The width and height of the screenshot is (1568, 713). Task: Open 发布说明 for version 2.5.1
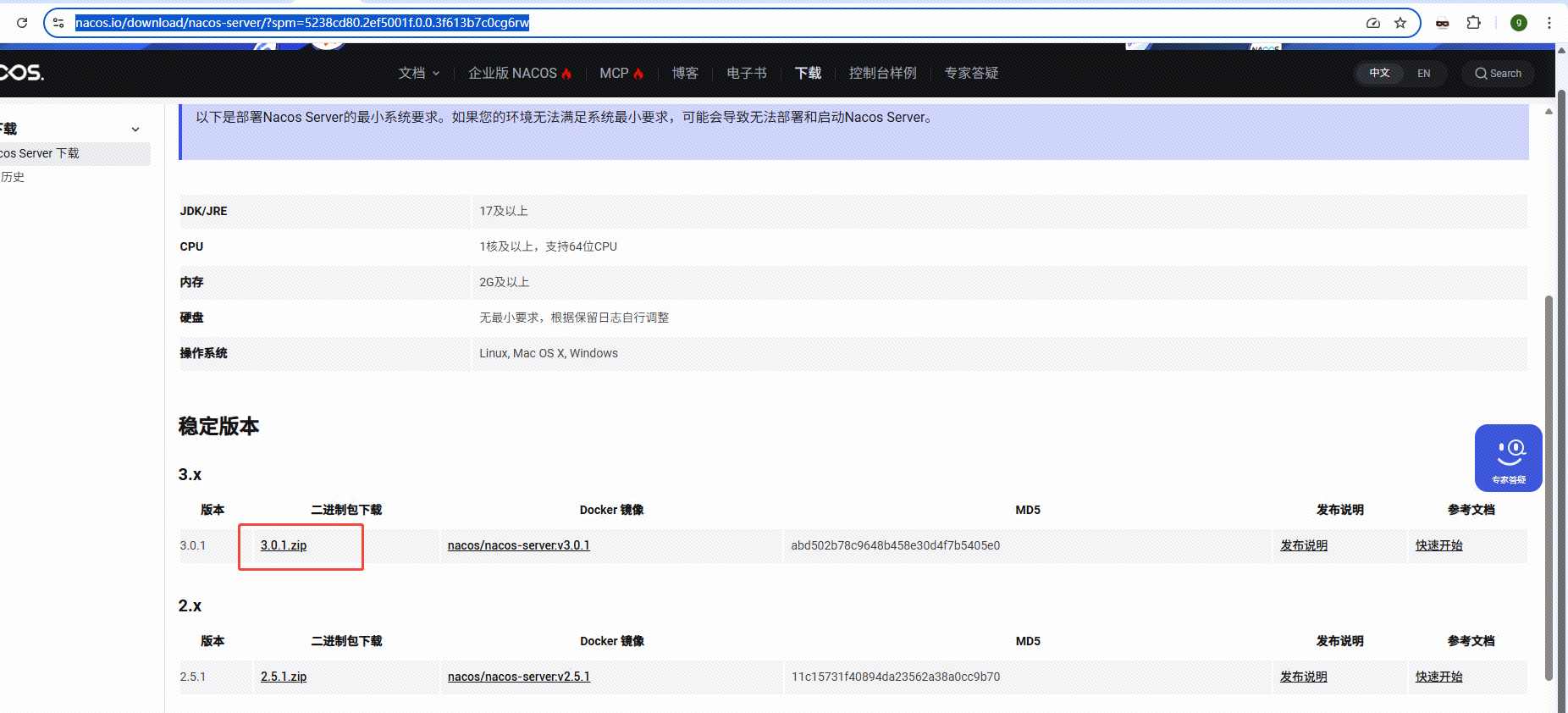(x=1304, y=677)
